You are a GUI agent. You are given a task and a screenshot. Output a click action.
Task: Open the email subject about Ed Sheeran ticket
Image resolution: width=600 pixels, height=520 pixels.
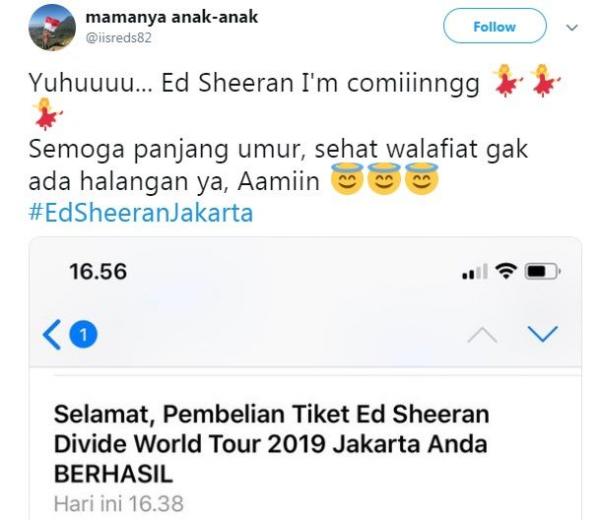click(271, 444)
